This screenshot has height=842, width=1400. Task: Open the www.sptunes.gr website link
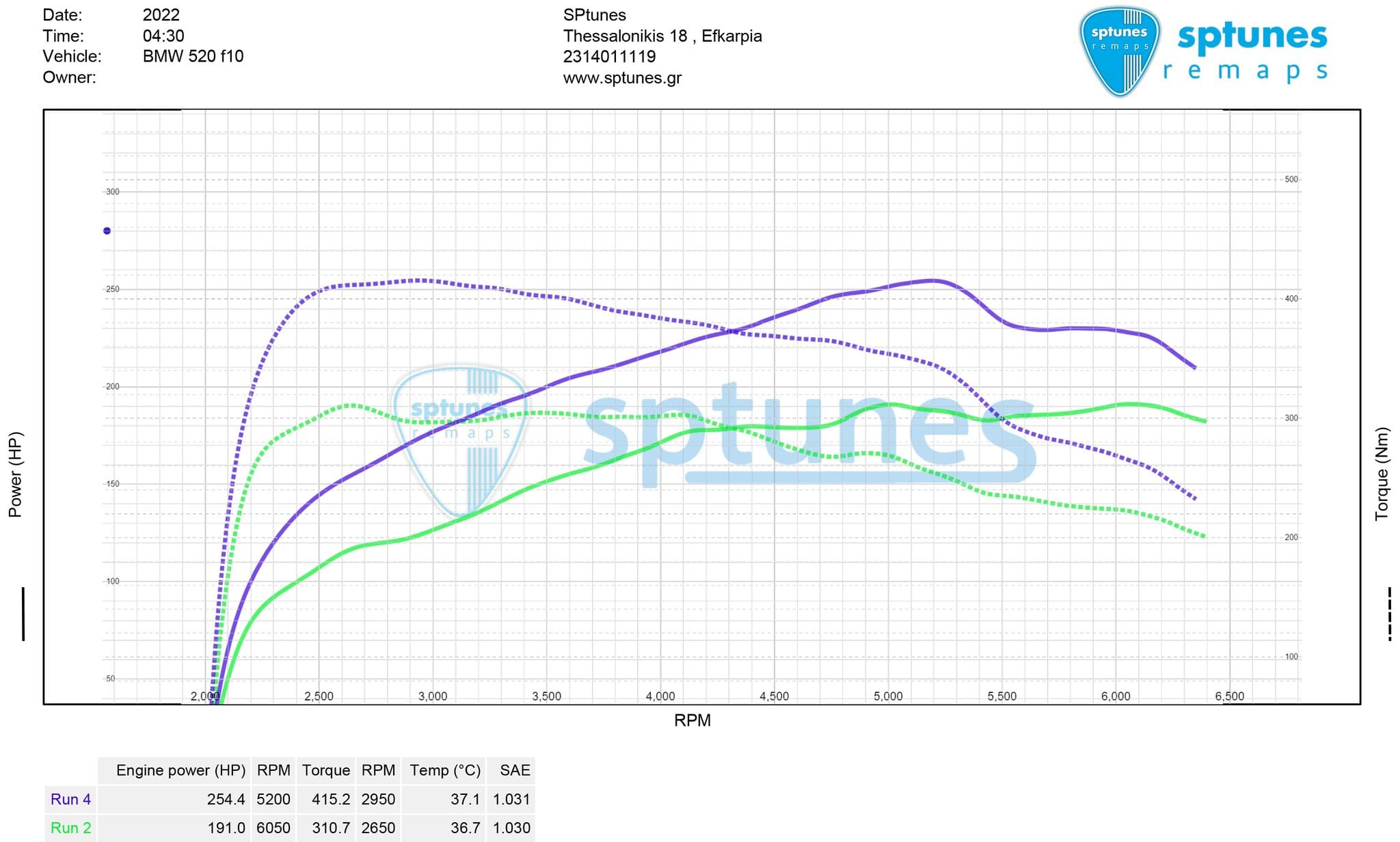[x=621, y=78]
